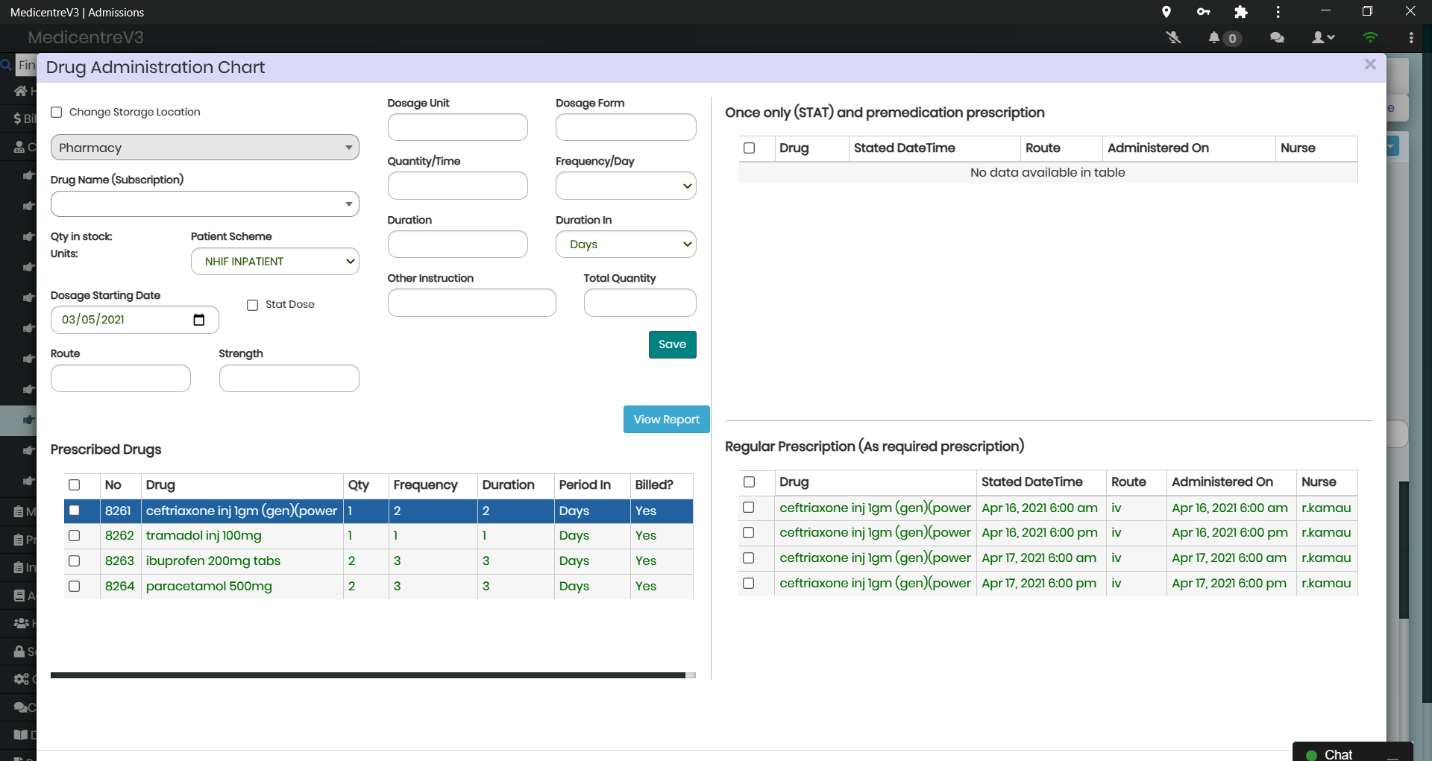
Task: Click the Home icon in the sidebar
Action: 20,91
